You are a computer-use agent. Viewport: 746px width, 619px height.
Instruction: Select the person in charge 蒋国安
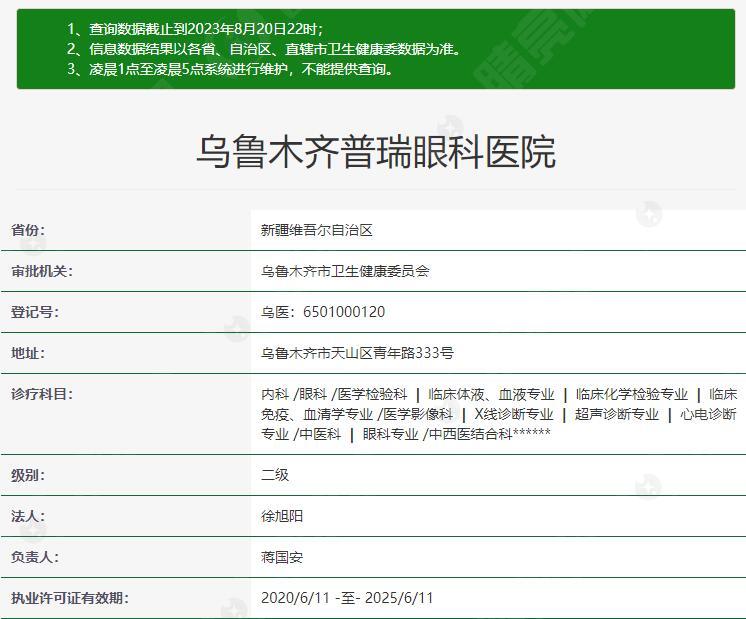[x=282, y=557]
